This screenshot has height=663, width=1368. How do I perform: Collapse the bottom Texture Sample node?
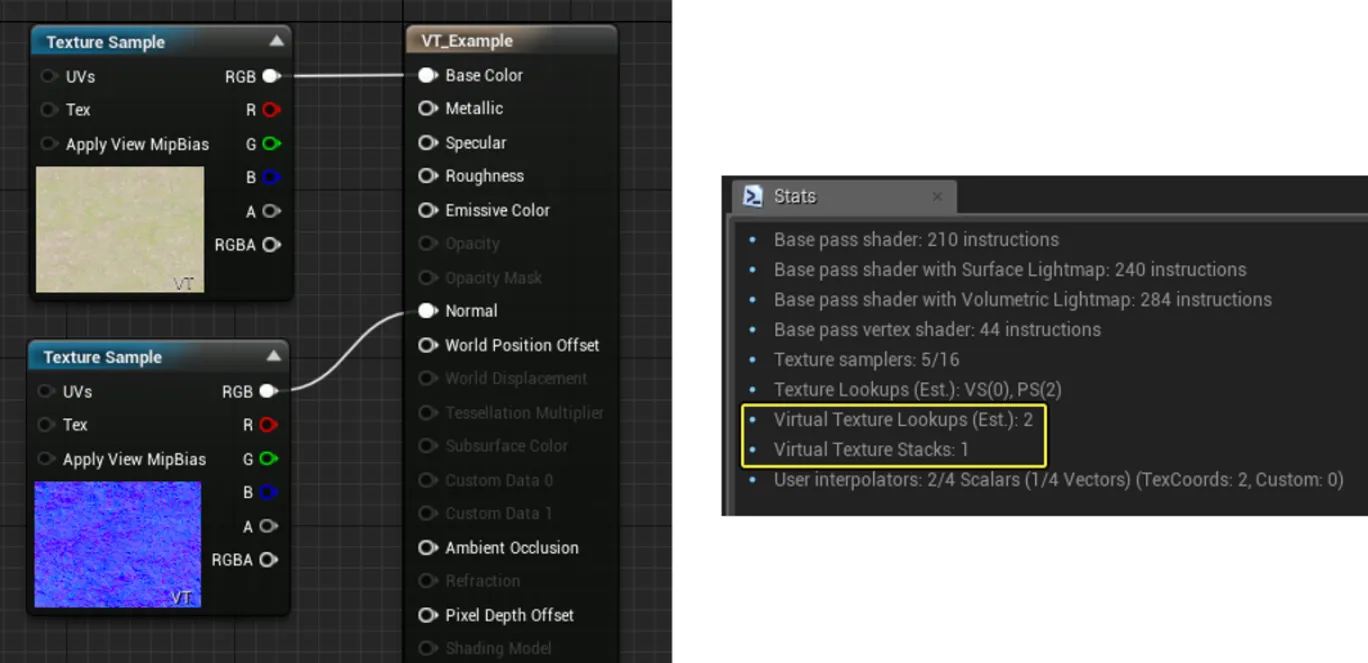273,356
